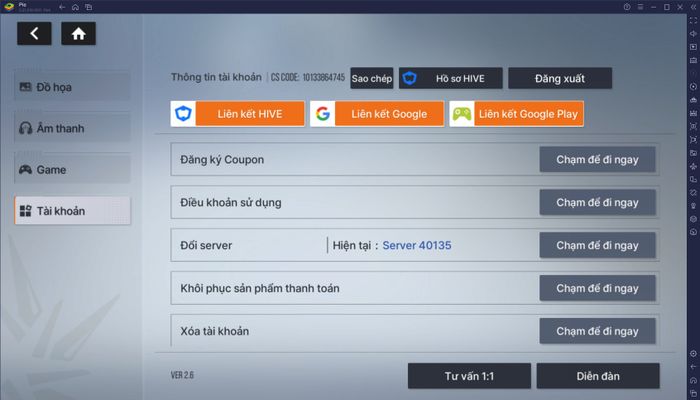The width and height of the screenshot is (700, 400).
Task: Open BlueStacks settings gear in side toolbar
Action: [693, 354]
